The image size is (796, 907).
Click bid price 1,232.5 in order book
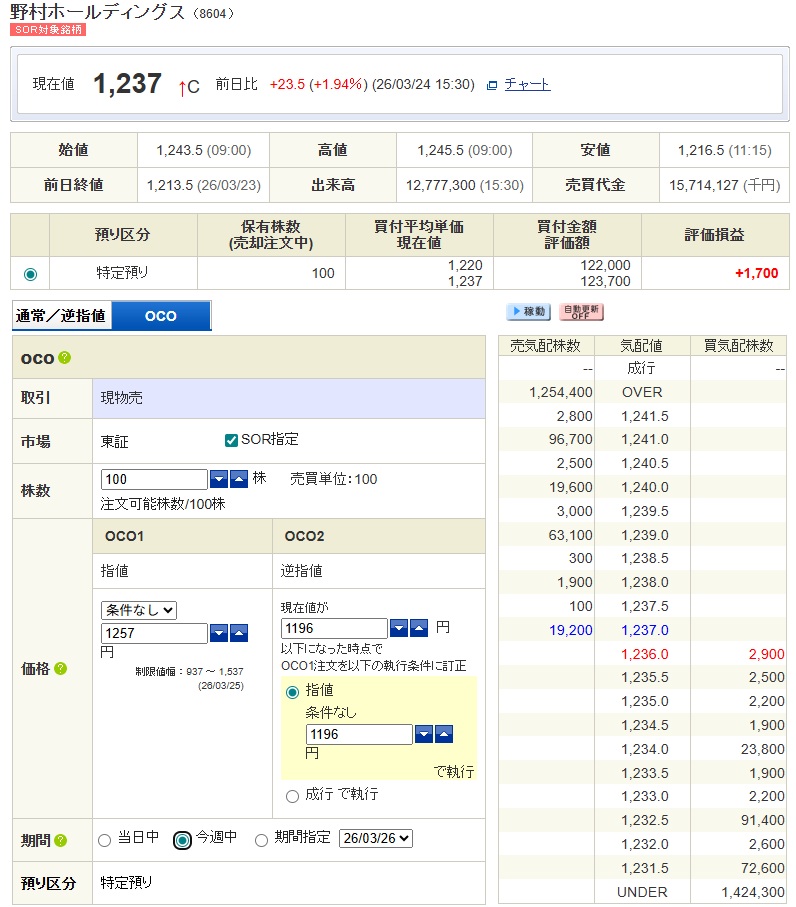644,821
